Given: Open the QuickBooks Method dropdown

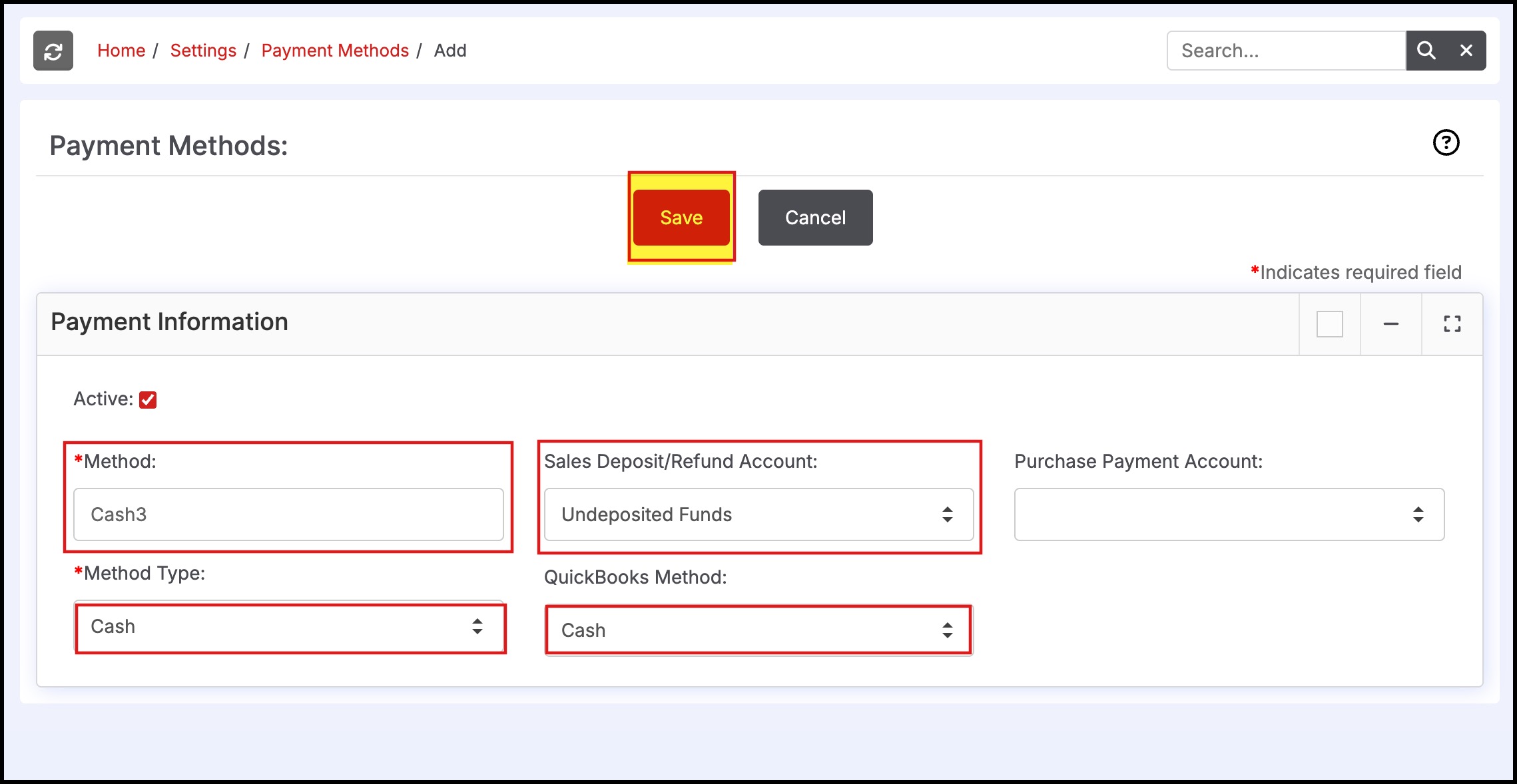Looking at the screenshot, I should click(x=758, y=630).
